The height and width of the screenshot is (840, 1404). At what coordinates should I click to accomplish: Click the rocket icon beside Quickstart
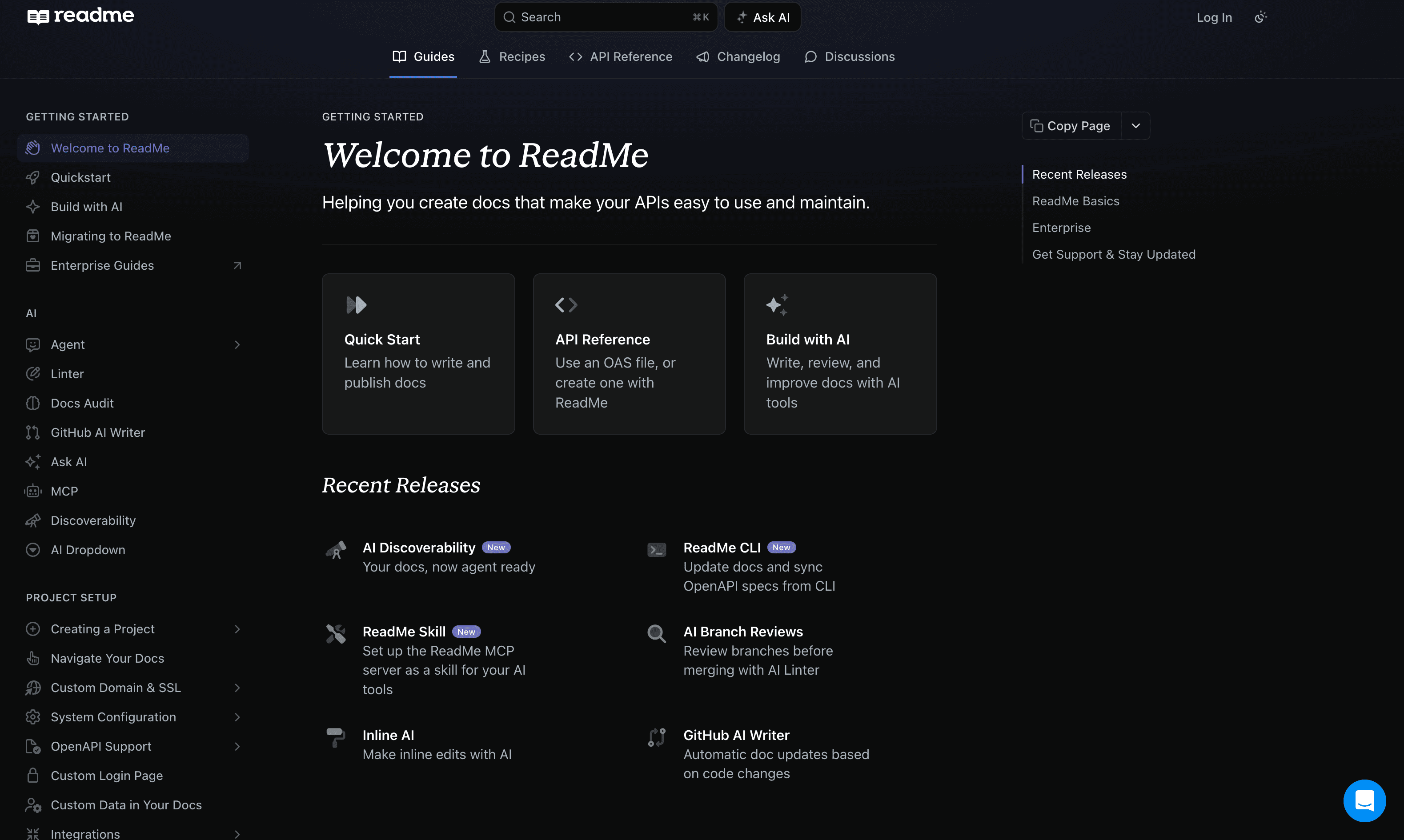pyautogui.click(x=33, y=177)
